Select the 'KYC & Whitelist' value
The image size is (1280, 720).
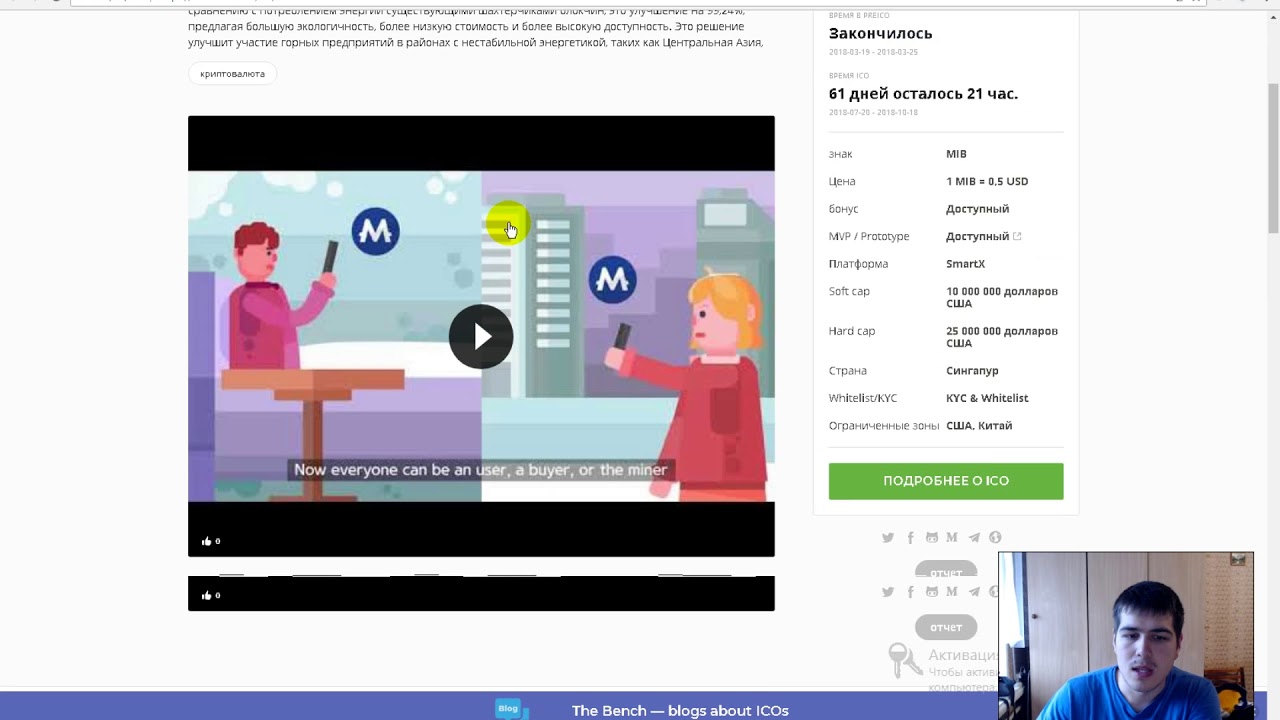pos(987,398)
